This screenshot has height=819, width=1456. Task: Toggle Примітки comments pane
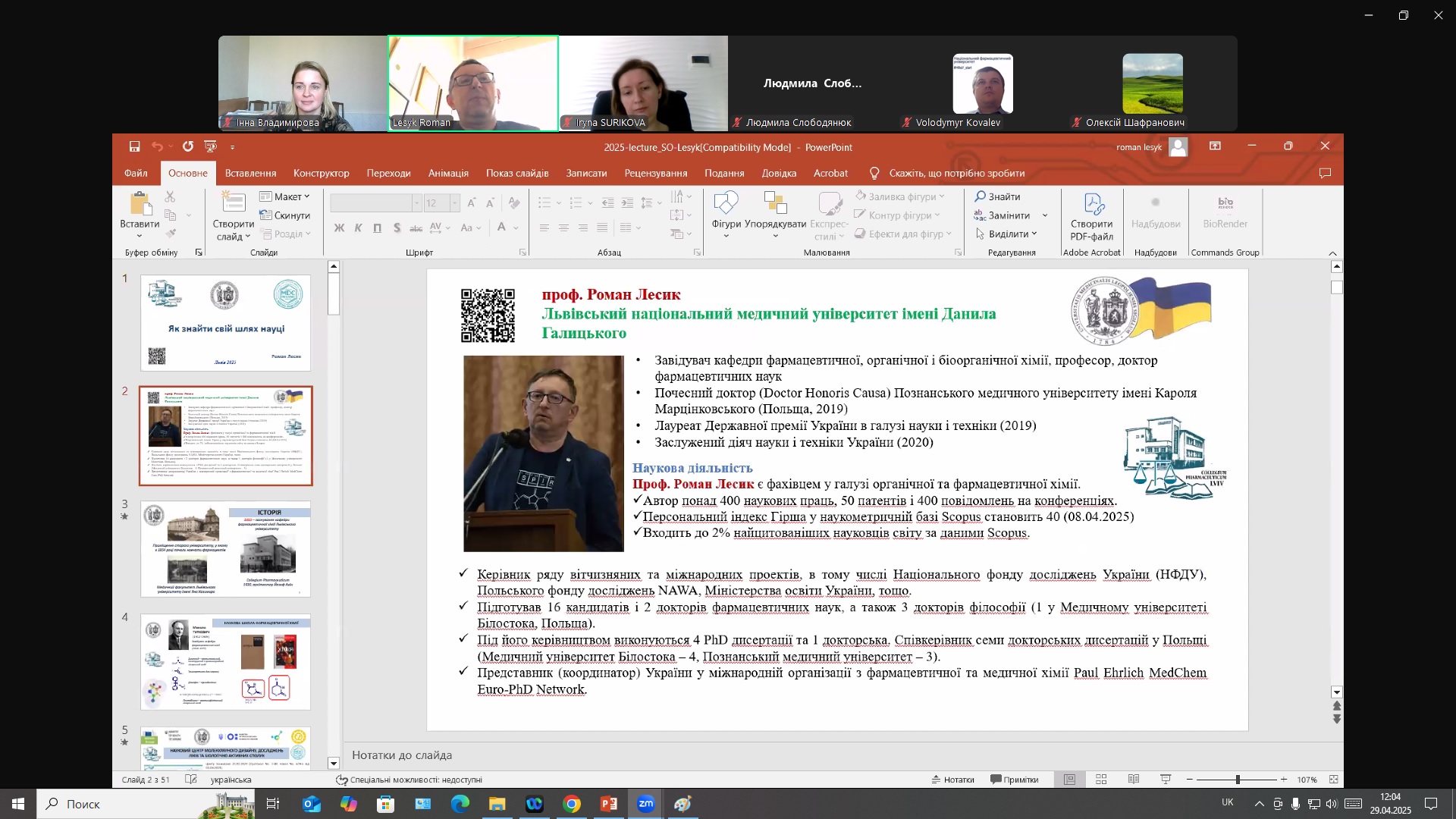pyautogui.click(x=1015, y=780)
